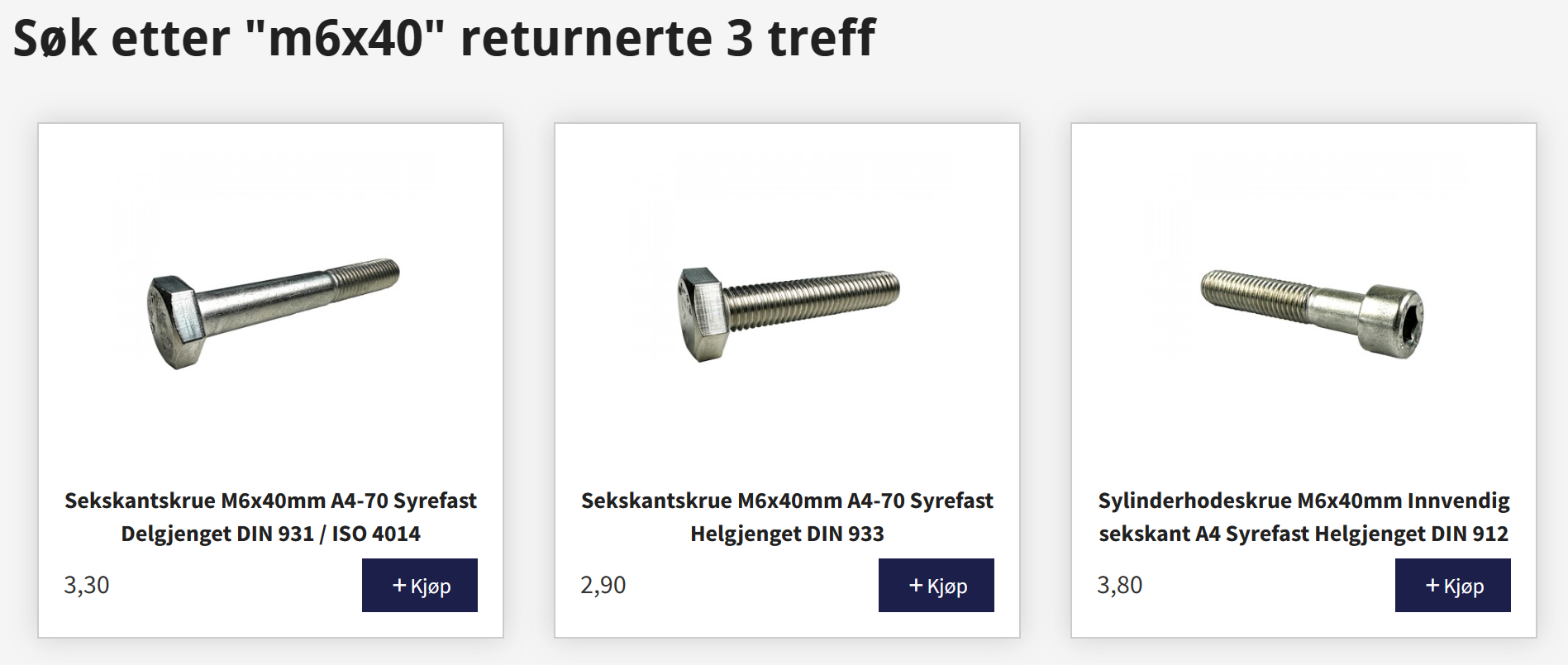The height and width of the screenshot is (665, 1568).
Task: Add the Sylinderhodeskrue DIN 912 to cart
Action: coord(1453,586)
